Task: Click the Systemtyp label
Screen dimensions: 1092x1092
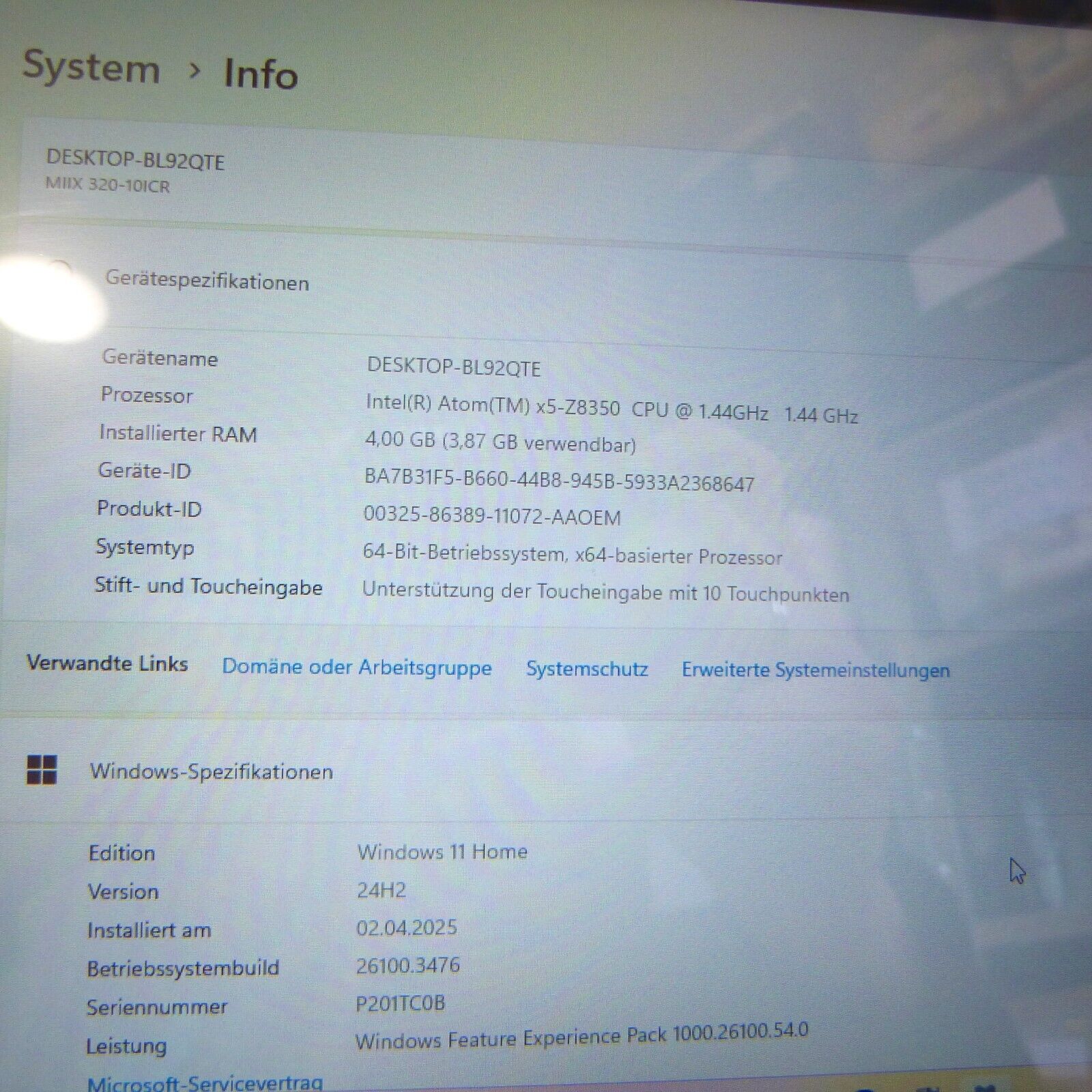Action: (x=145, y=547)
